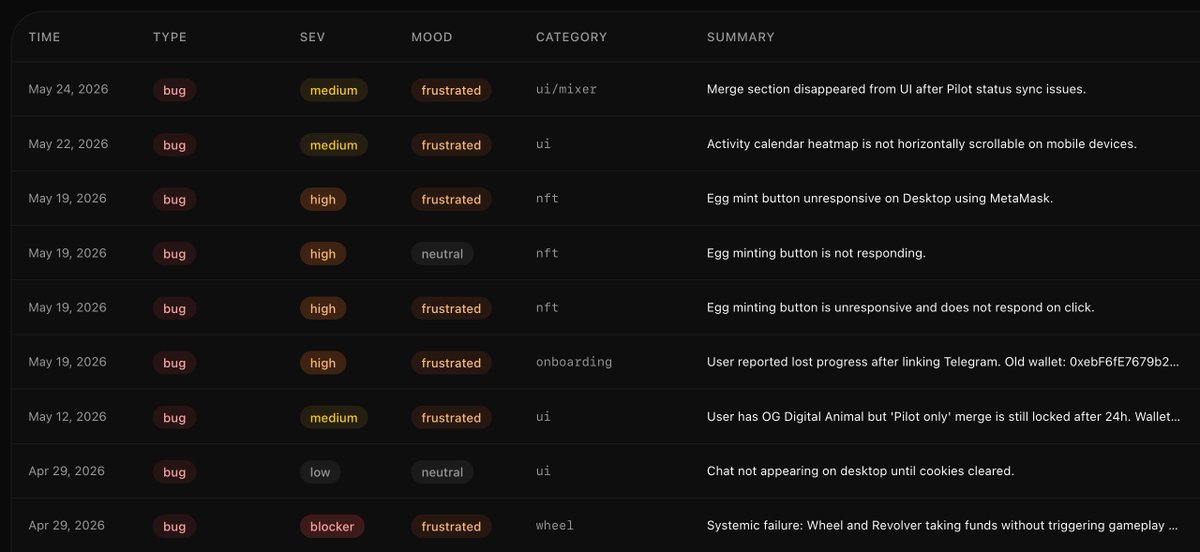Click the 'neutral' mood badge in the Chat row
This screenshot has height=552, width=1200.
pos(442,472)
